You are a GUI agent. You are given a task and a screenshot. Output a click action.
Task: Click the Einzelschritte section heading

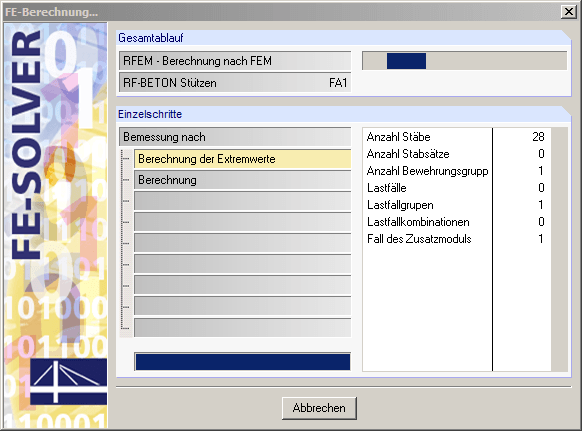tap(150, 114)
